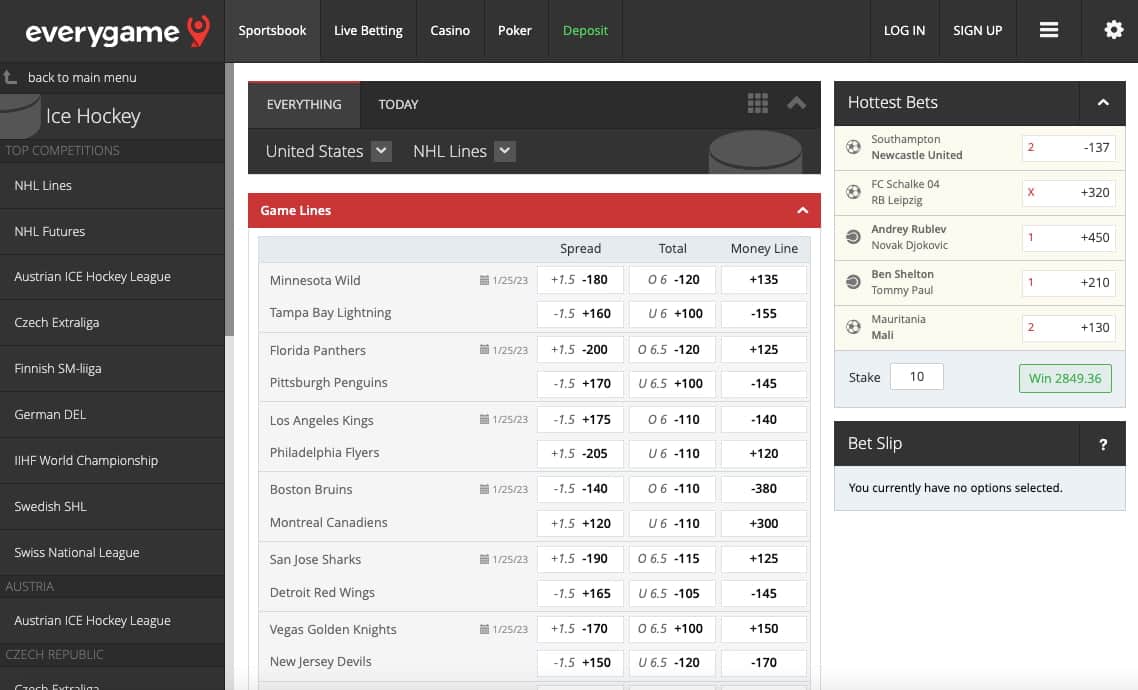Pick Andrey Rublev 1 at +450

[1068, 237]
